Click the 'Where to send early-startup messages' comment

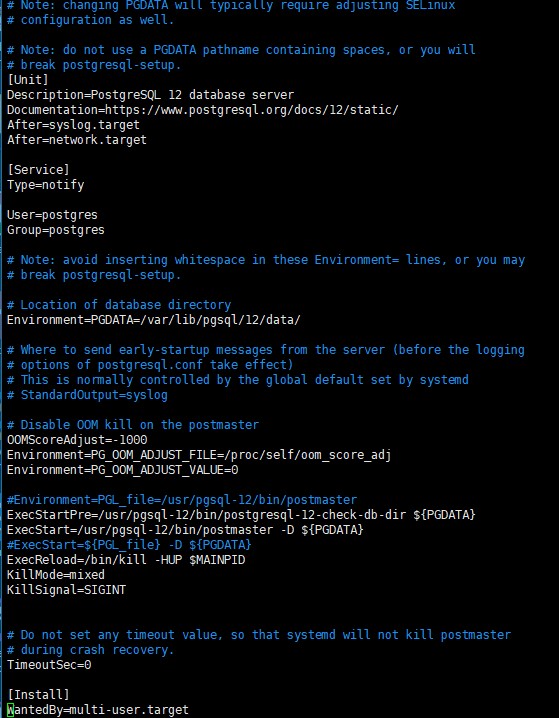tap(266, 350)
